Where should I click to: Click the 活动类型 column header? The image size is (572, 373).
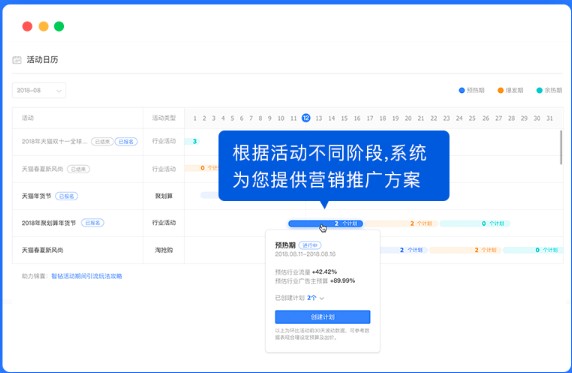164,118
